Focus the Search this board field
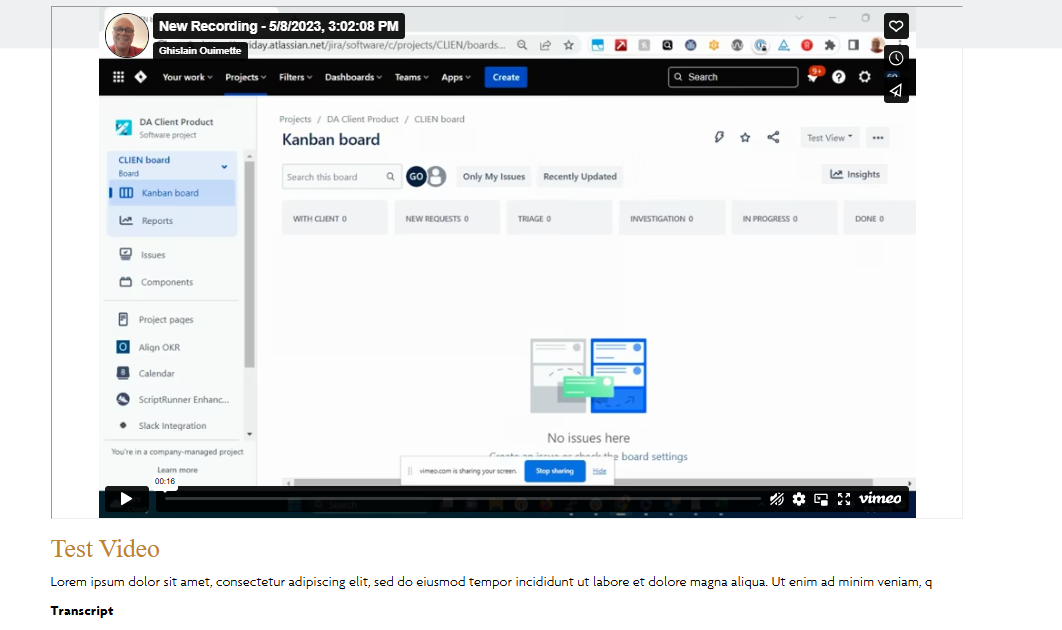The image size is (1062, 630). pyautogui.click(x=341, y=177)
